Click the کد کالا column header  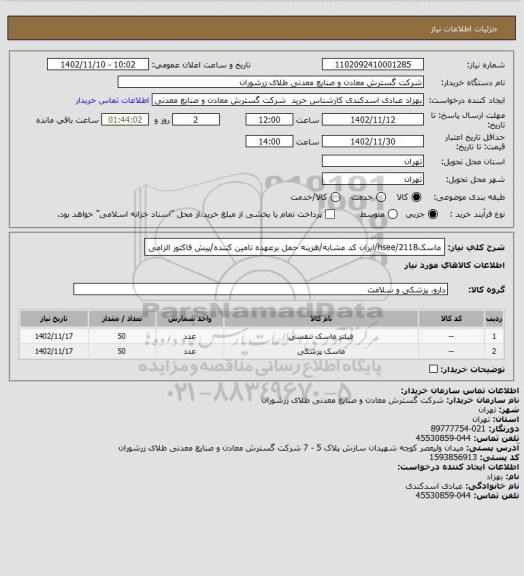[451, 319]
